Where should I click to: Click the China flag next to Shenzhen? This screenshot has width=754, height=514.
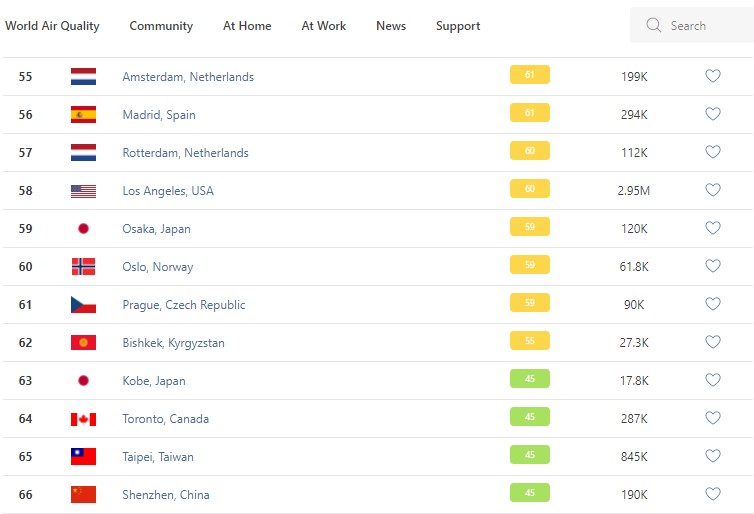pos(83,495)
